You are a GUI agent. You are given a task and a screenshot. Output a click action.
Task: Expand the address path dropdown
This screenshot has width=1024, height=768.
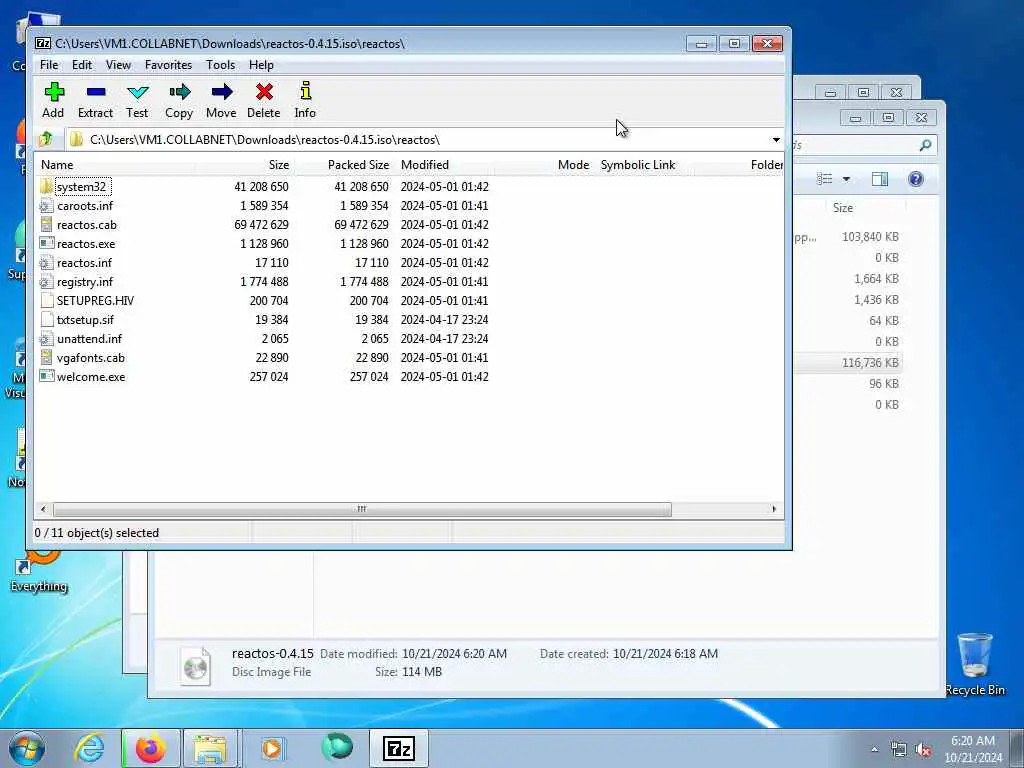(776, 140)
